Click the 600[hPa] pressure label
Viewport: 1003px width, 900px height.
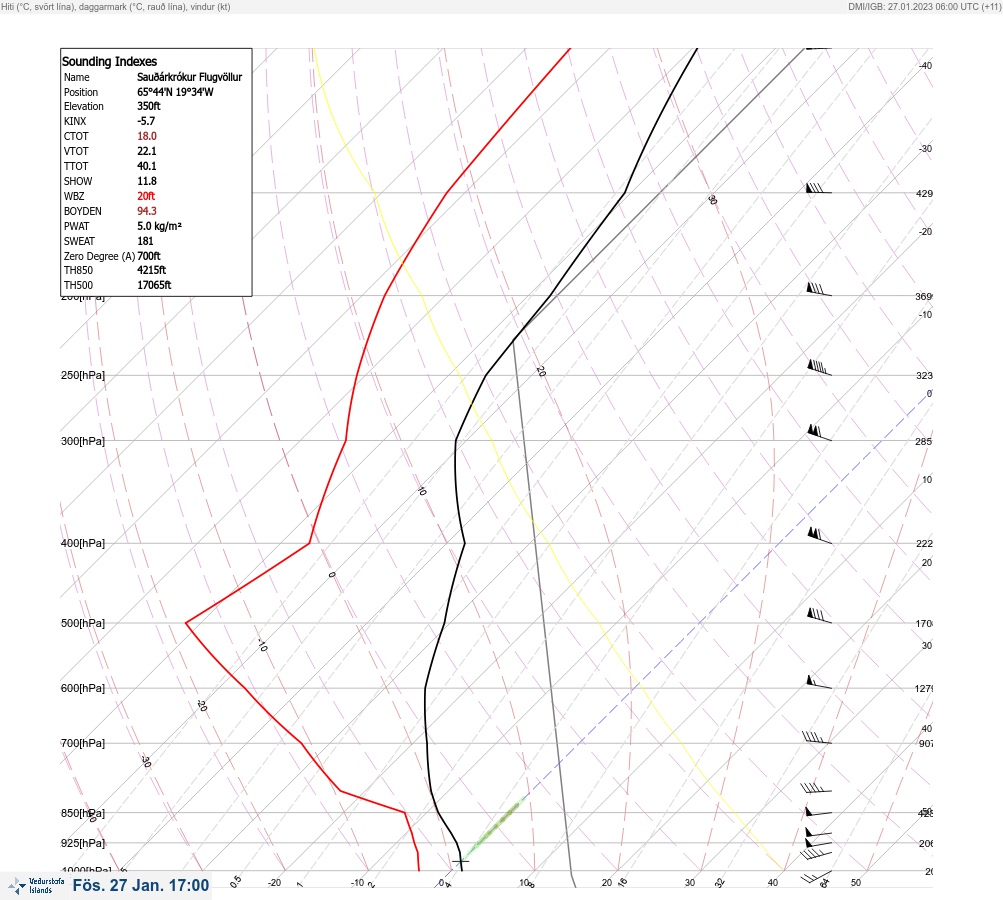[x=83, y=688]
